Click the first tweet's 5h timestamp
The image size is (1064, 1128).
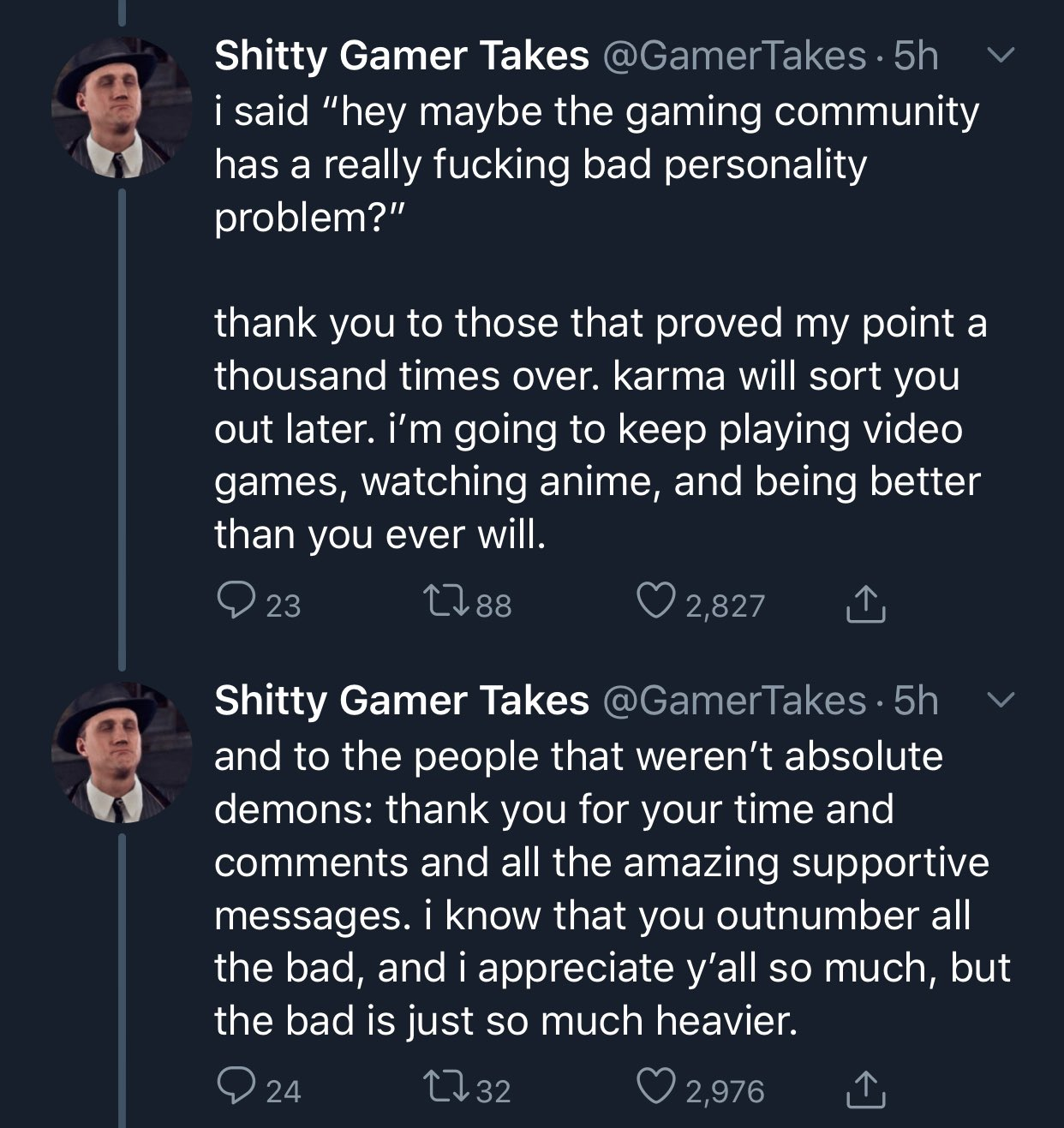[916, 57]
